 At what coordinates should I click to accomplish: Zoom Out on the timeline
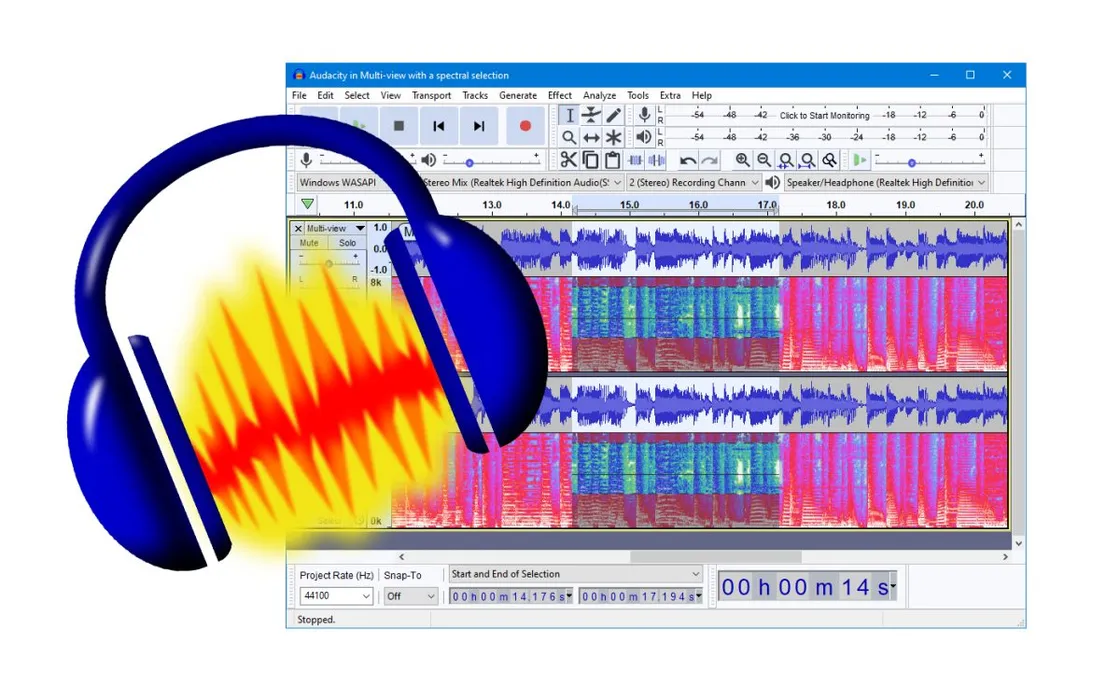click(x=764, y=161)
